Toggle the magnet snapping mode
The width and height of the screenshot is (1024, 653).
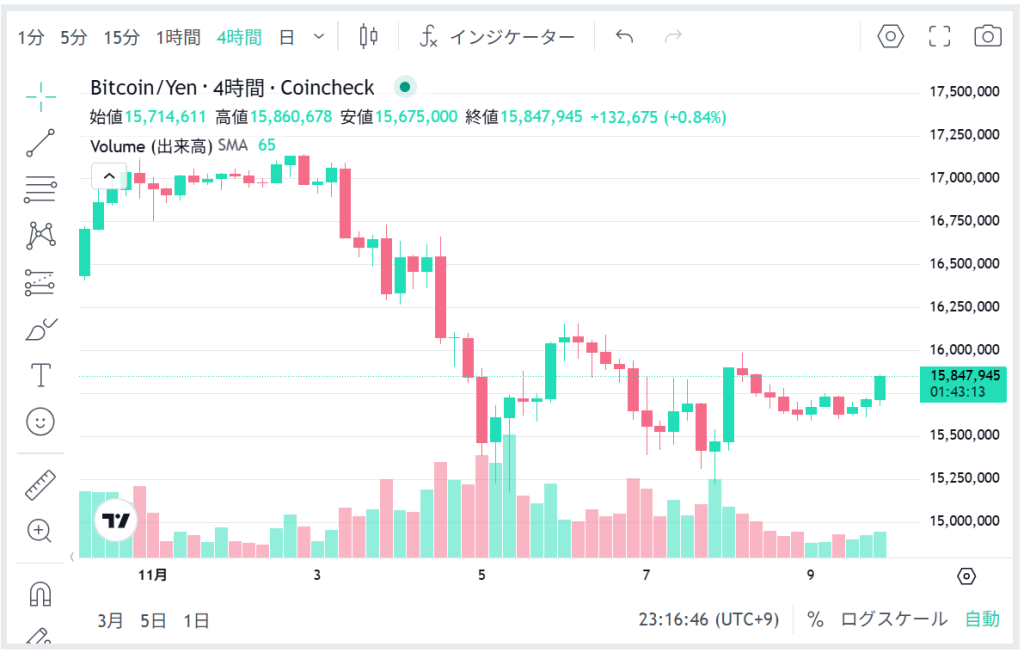click(x=41, y=594)
